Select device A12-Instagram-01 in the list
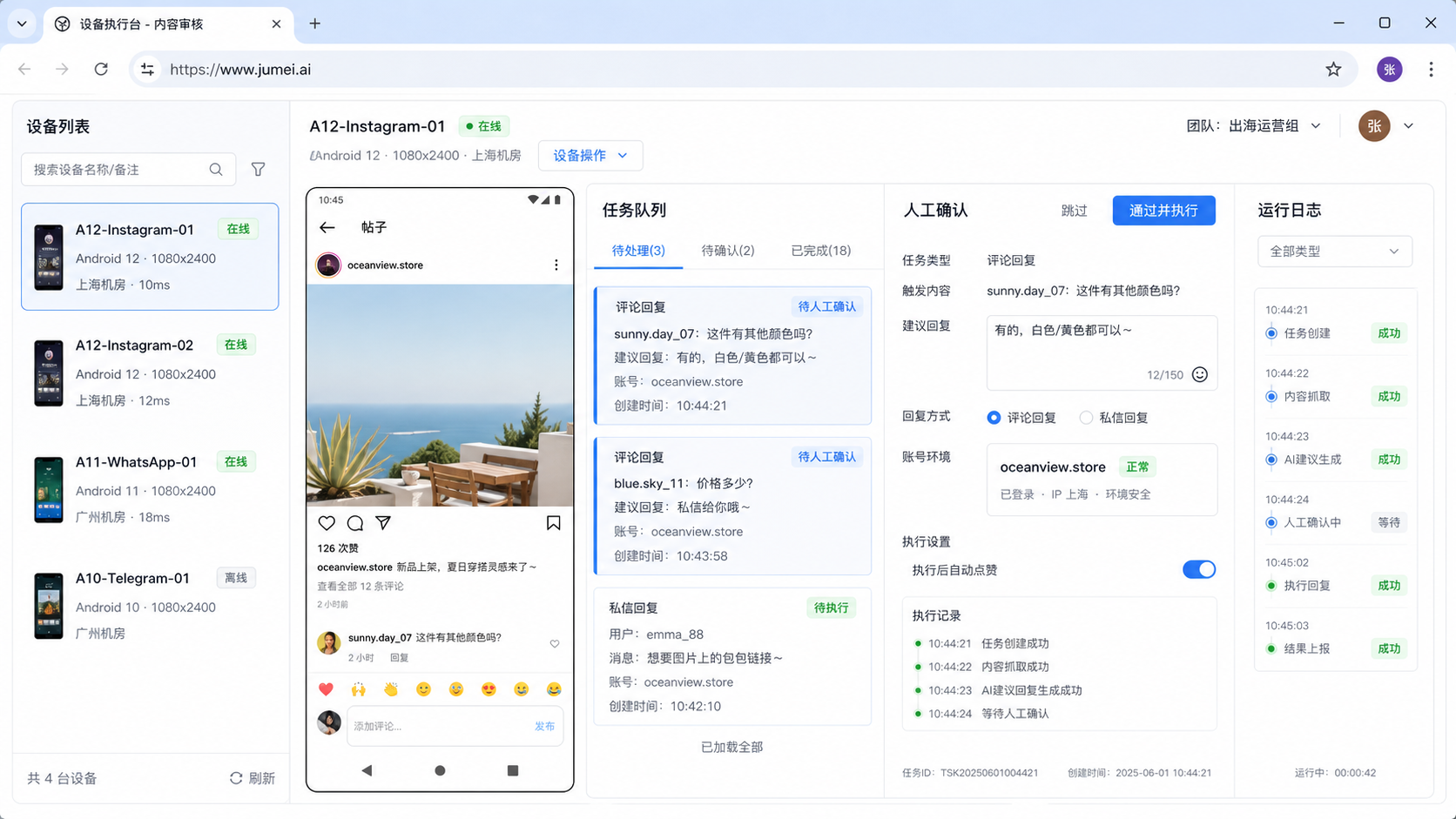The image size is (1456, 819). (150, 257)
